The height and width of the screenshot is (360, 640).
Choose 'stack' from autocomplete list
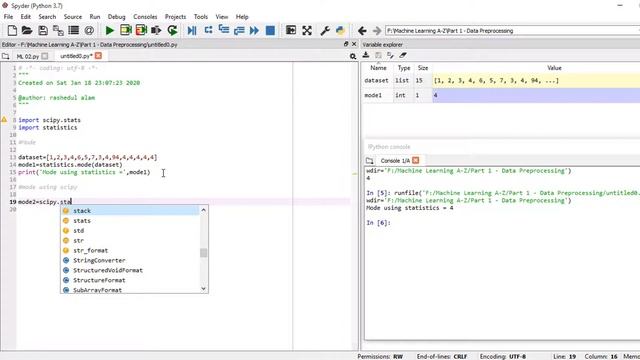(130, 211)
